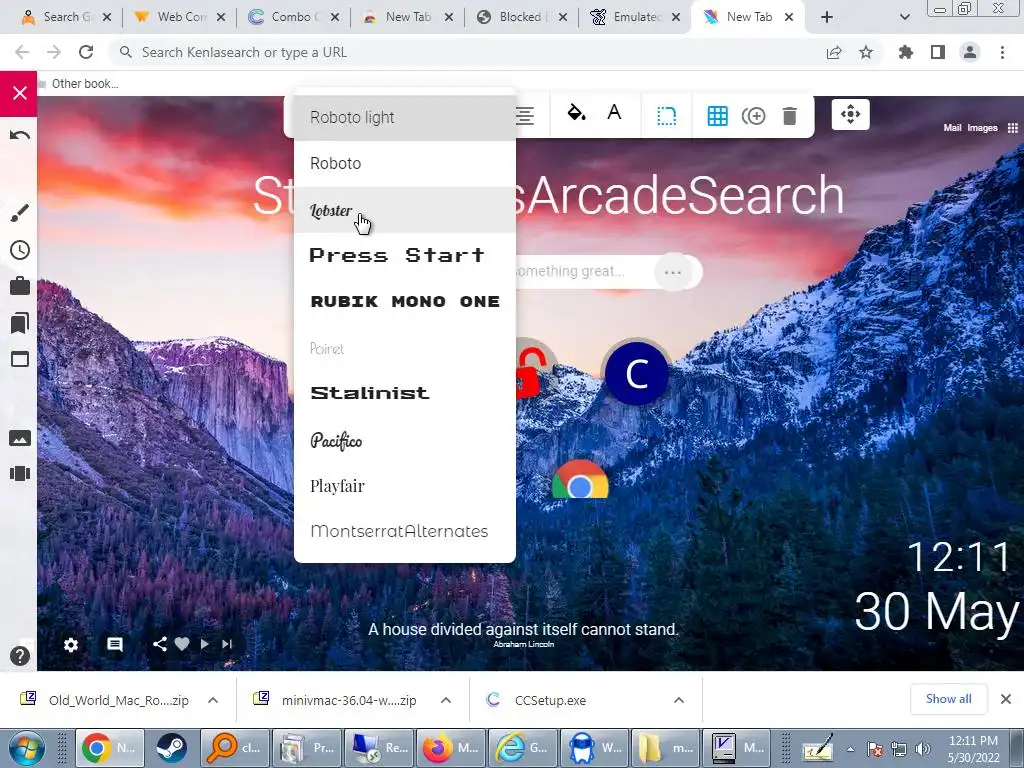
Task: Open the blue C shortcut tile
Action: point(637,374)
